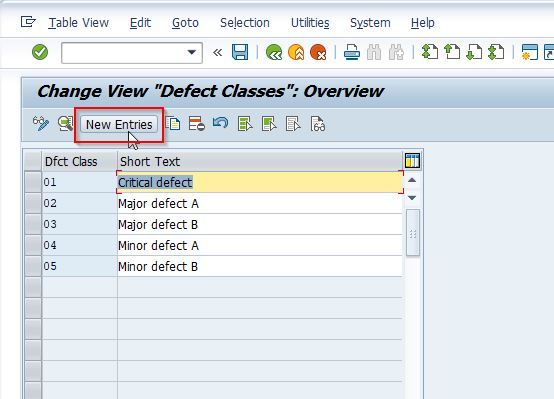Click the New Entries button

pos(119,124)
